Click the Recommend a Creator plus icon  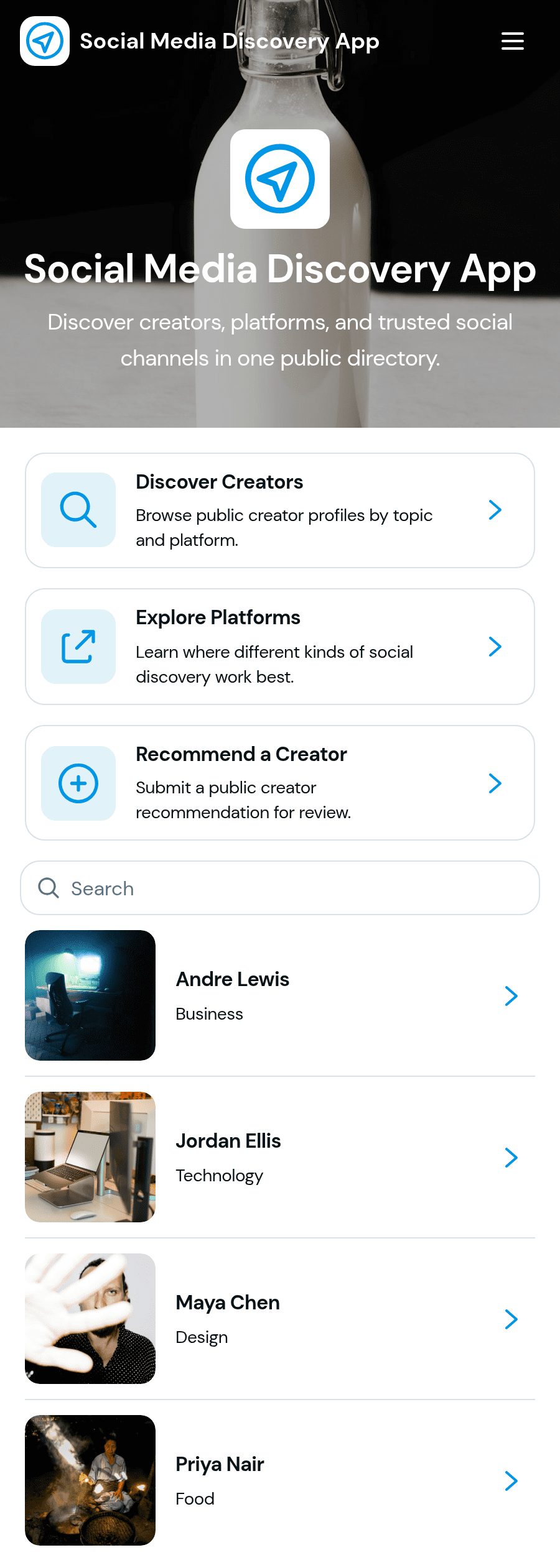pyautogui.click(x=78, y=783)
